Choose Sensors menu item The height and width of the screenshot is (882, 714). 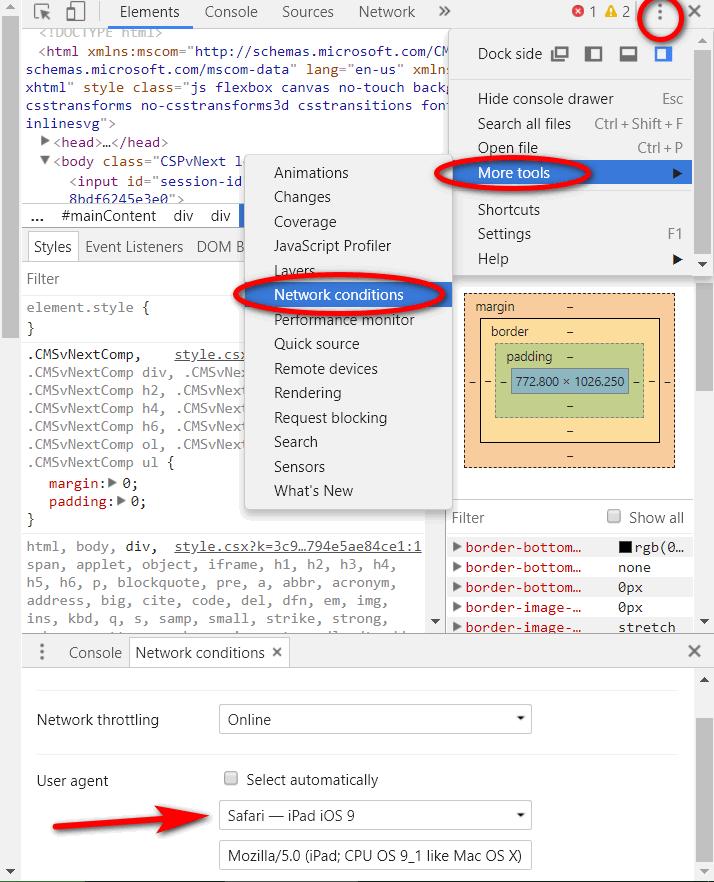click(x=349, y=466)
